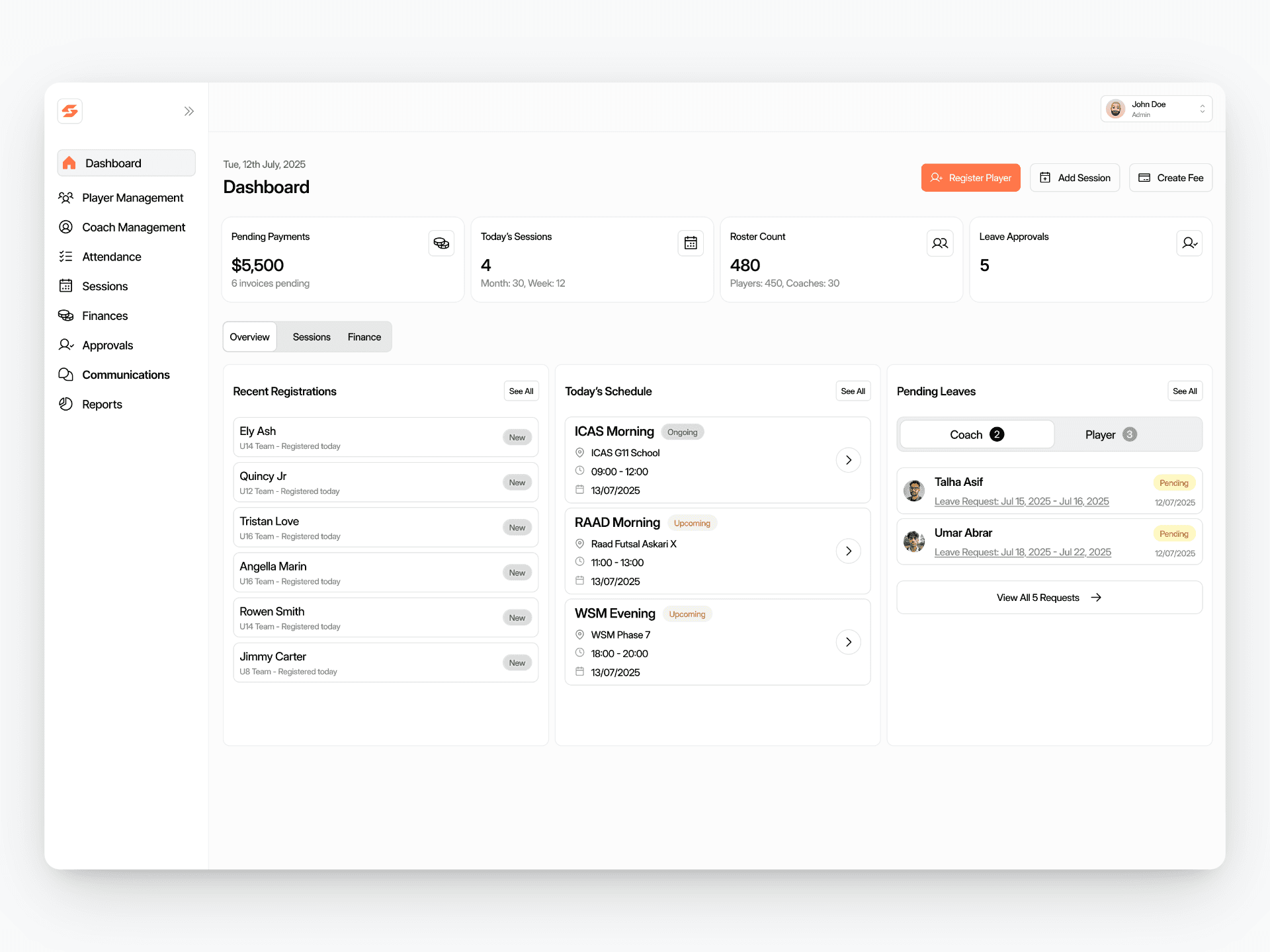
Task: Go to Communications in the sidebar
Action: [126, 375]
